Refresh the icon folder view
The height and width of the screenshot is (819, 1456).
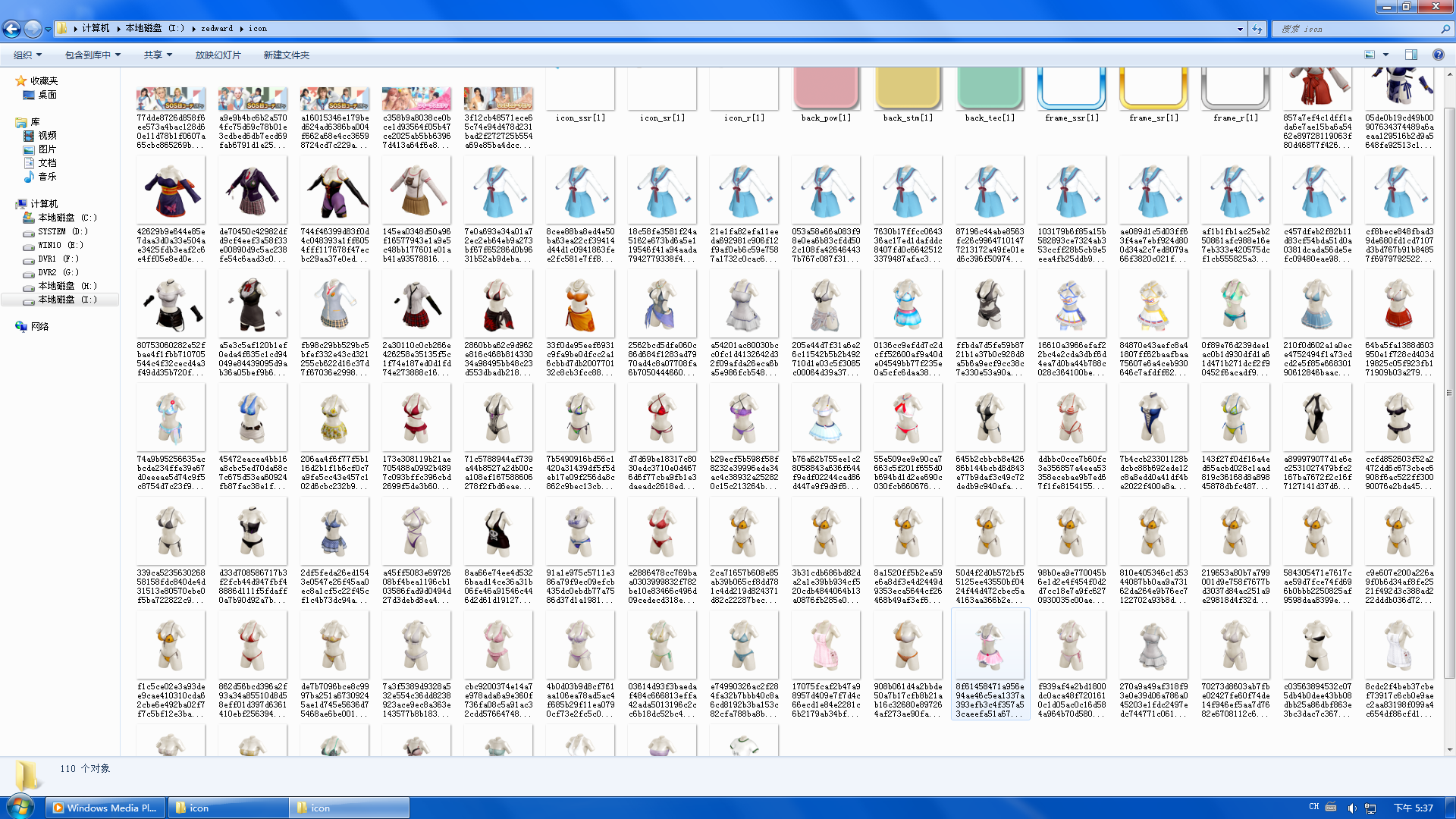pos(1257,29)
